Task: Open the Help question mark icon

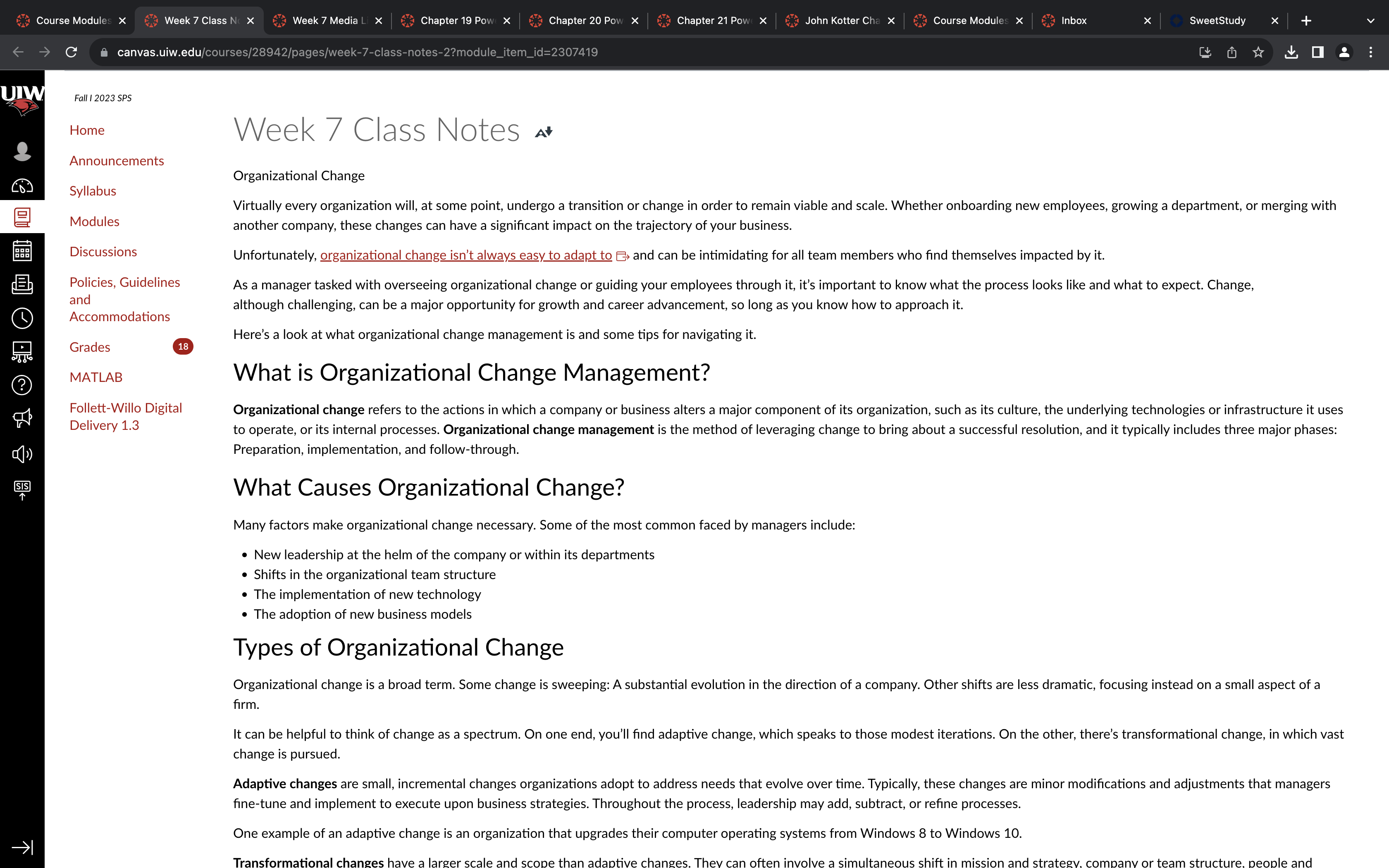Action: (22, 385)
